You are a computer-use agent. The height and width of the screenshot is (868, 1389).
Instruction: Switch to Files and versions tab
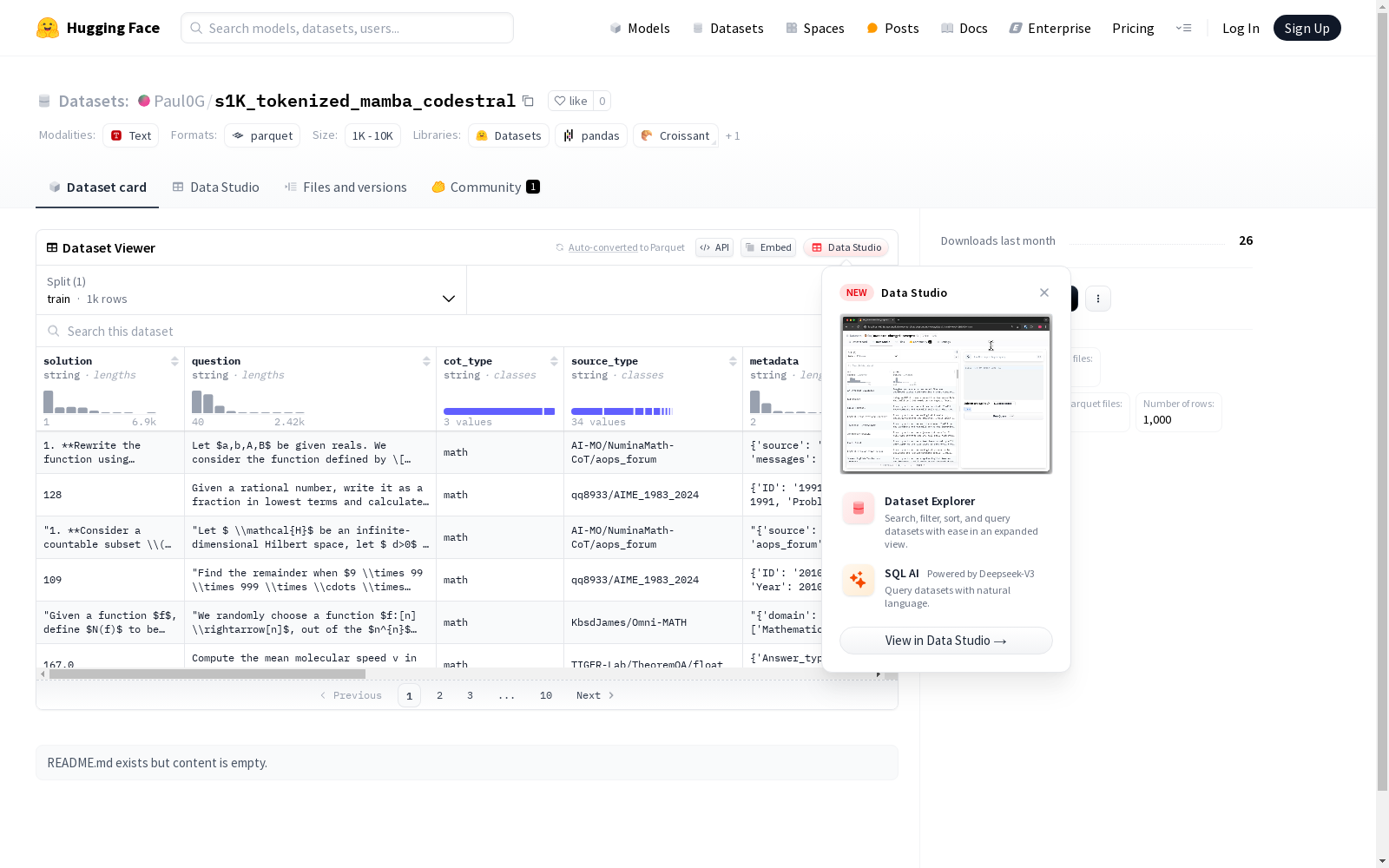click(346, 187)
